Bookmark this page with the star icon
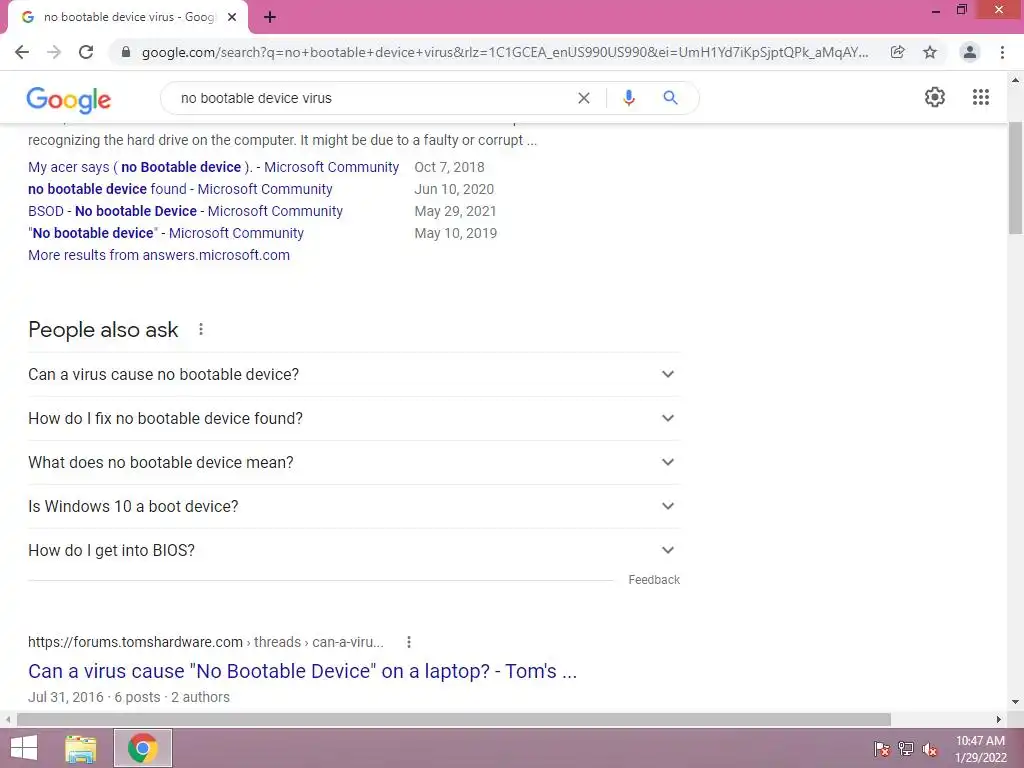 930,52
